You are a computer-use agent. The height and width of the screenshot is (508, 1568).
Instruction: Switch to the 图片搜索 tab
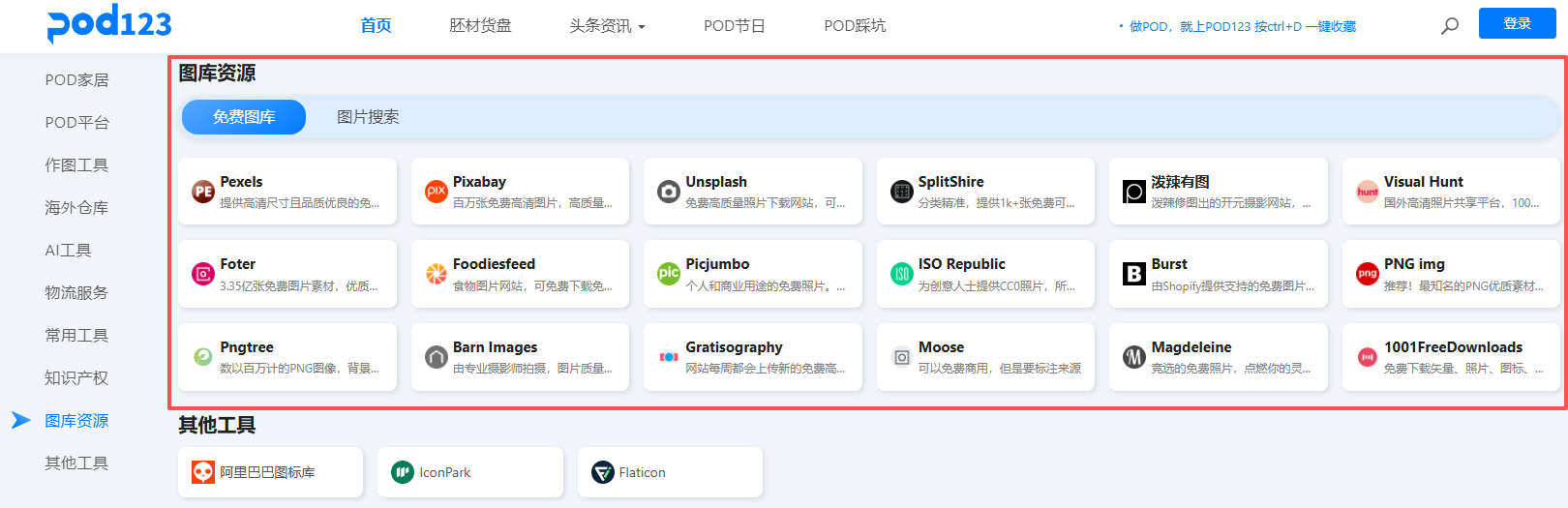pos(368,117)
